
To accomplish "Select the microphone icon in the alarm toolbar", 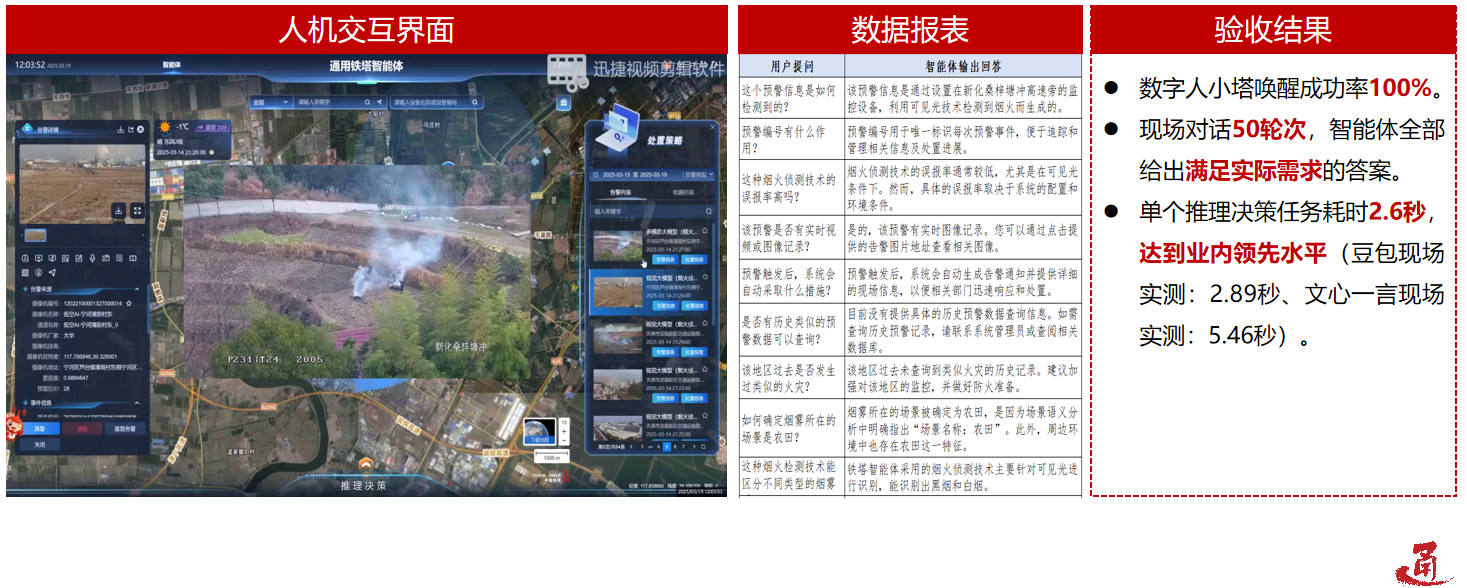I will [91, 256].
